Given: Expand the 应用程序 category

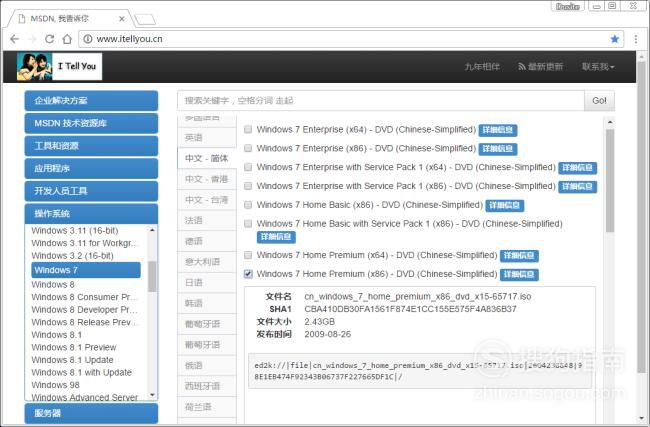Looking at the screenshot, I should (91, 169).
